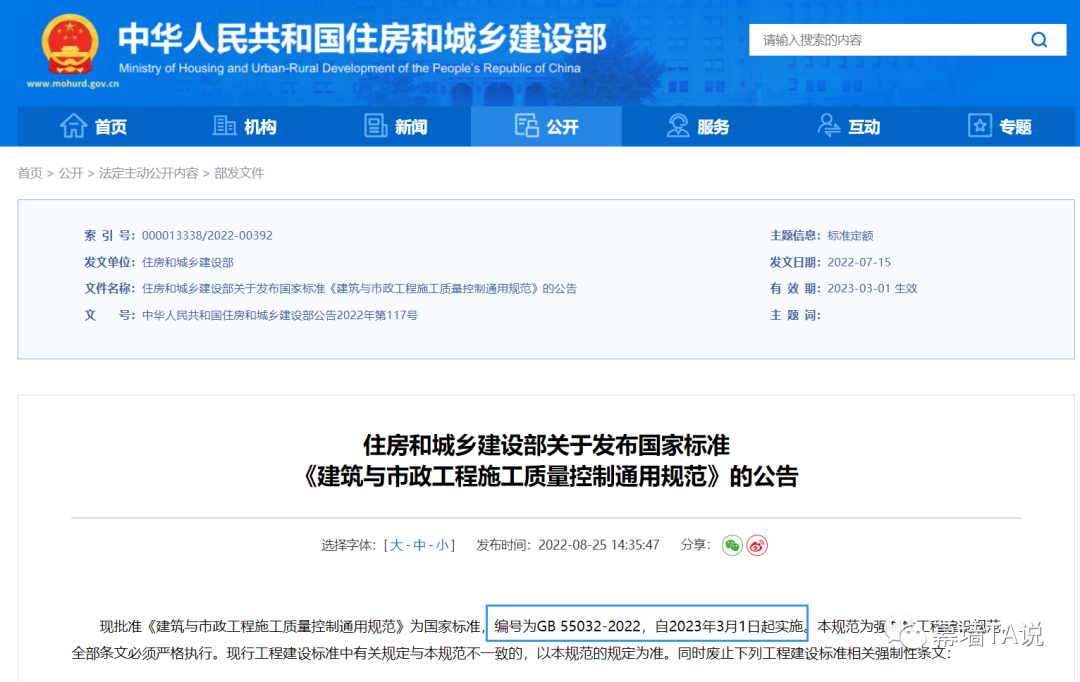Click 大 to enlarge the font size
Screen dimensions: 1080x682
(x=398, y=545)
